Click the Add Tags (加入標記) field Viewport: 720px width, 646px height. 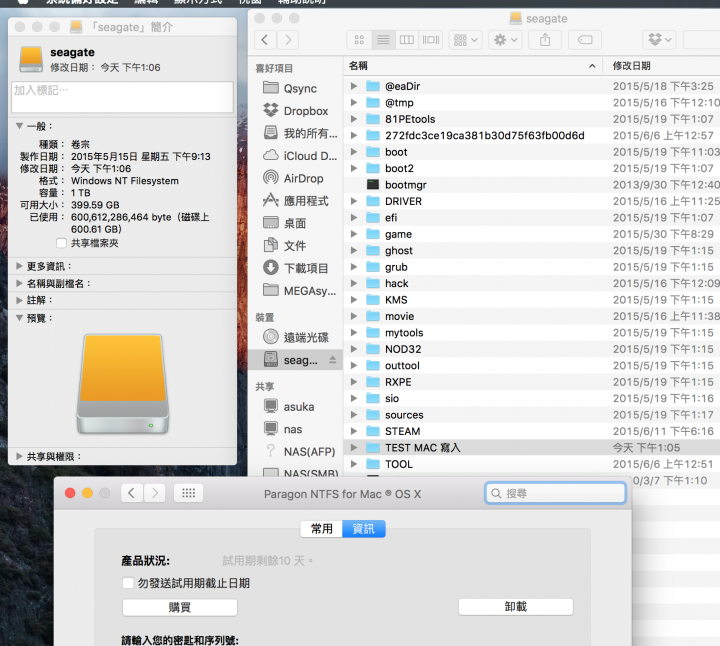[x=122, y=97]
